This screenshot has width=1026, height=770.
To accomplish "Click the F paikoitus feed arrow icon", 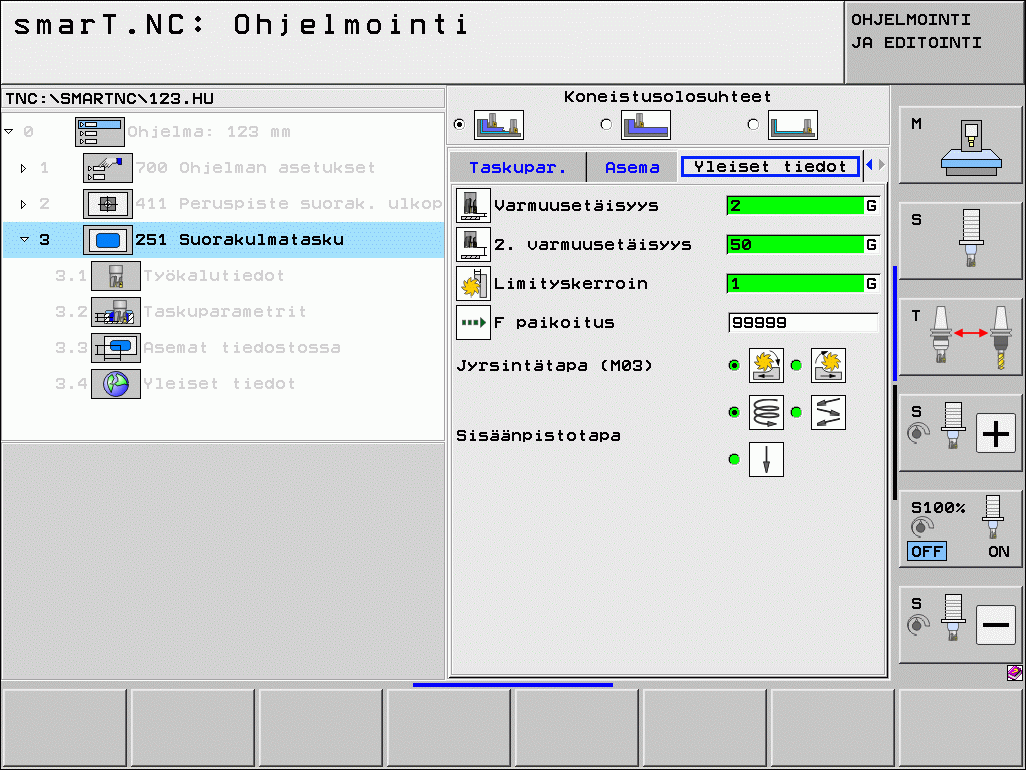I will coord(473,323).
